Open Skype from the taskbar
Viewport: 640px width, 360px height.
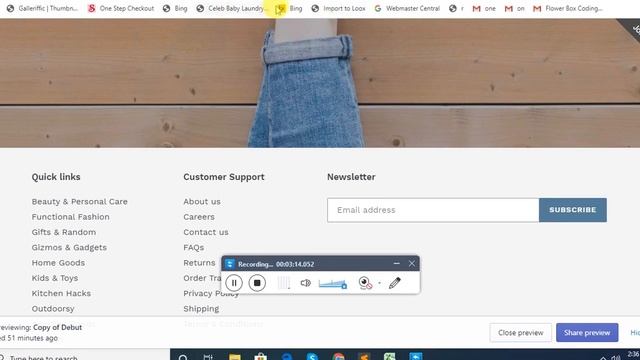(313, 357)
